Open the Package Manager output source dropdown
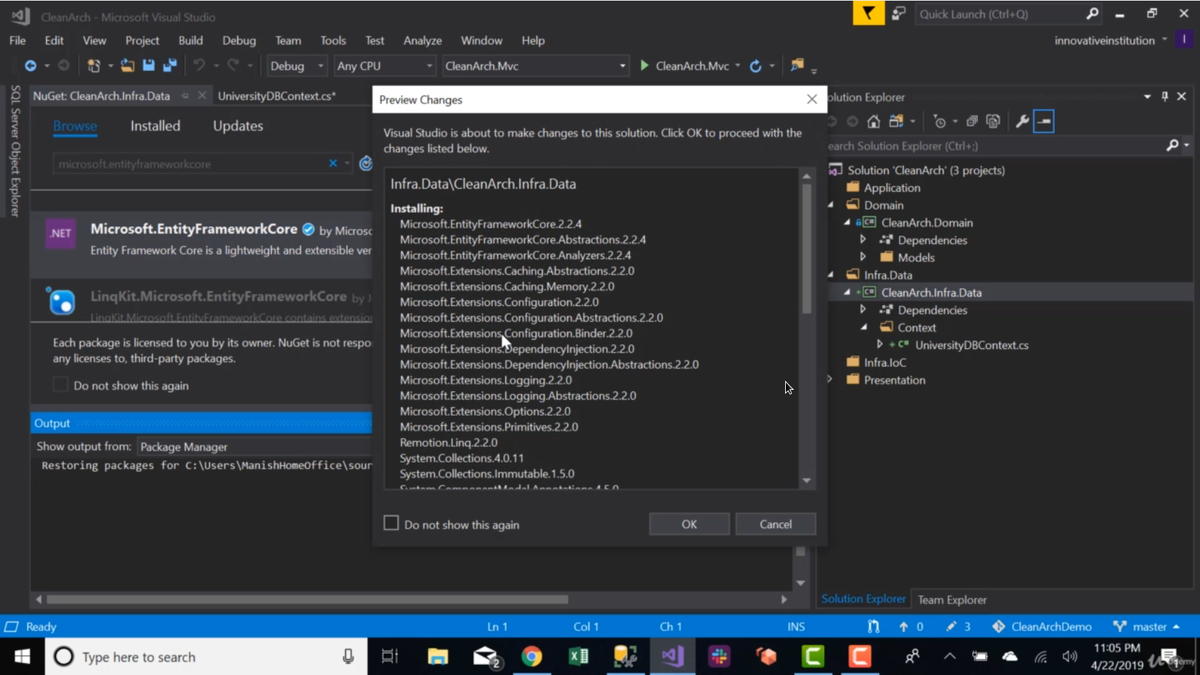Image resolution: width=1200 pixels, height=675 pixels. pyautogui.click(x=254, y=446)
